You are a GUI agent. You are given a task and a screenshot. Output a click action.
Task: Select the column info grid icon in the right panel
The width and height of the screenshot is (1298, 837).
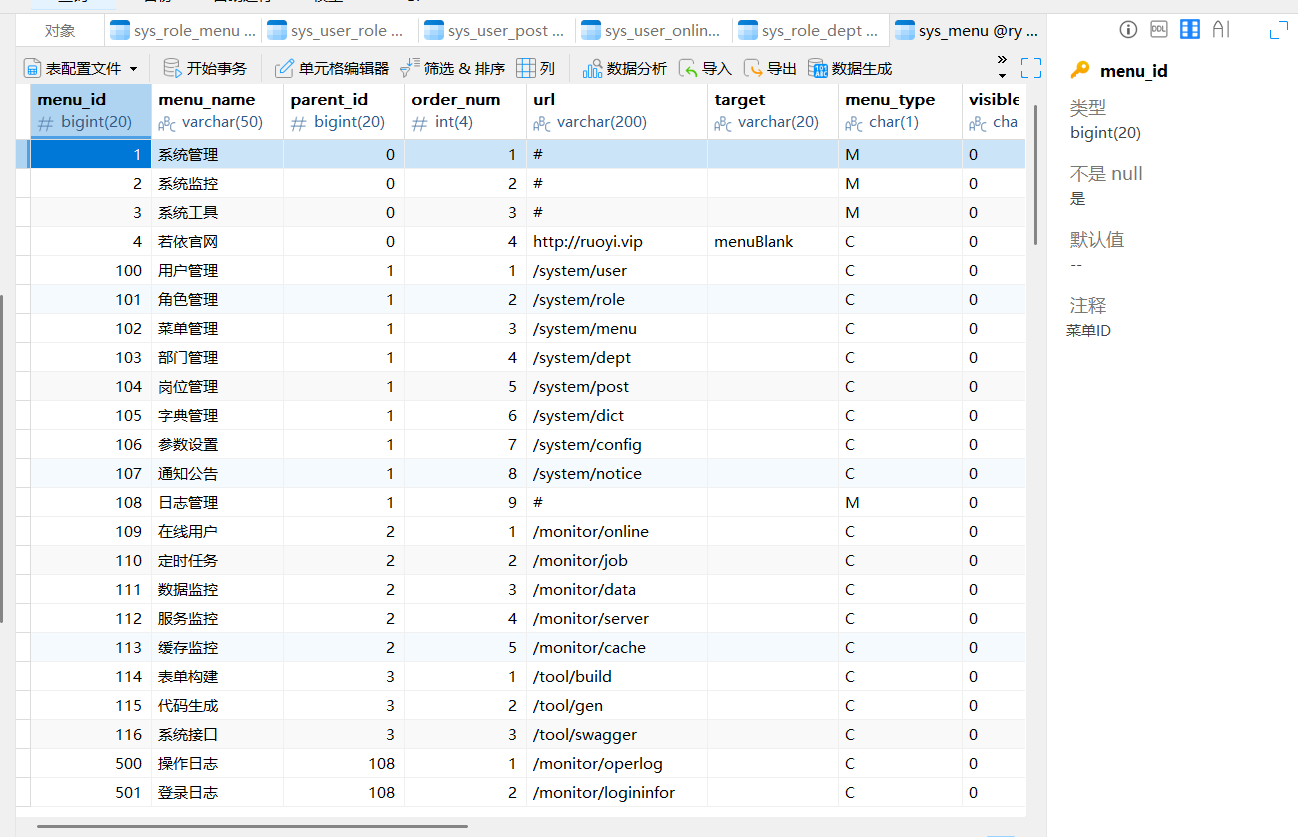pyautogui.click(x=1190, y=30)
